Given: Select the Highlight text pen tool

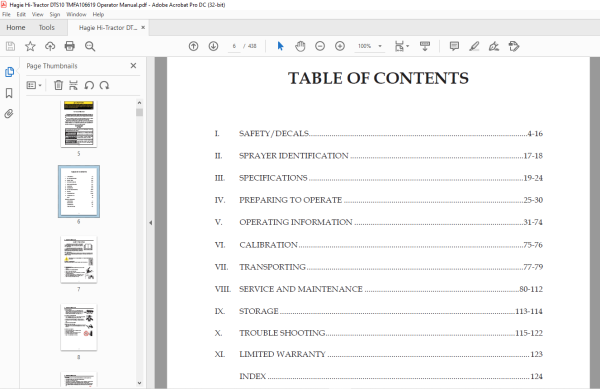Looking at the screenshot, I should pos(474,46).
